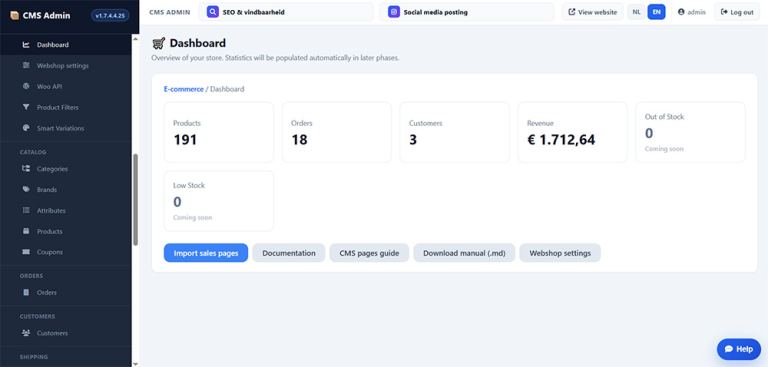
Task: Open Coupons menu item
Action: click(x=66, y=252)
